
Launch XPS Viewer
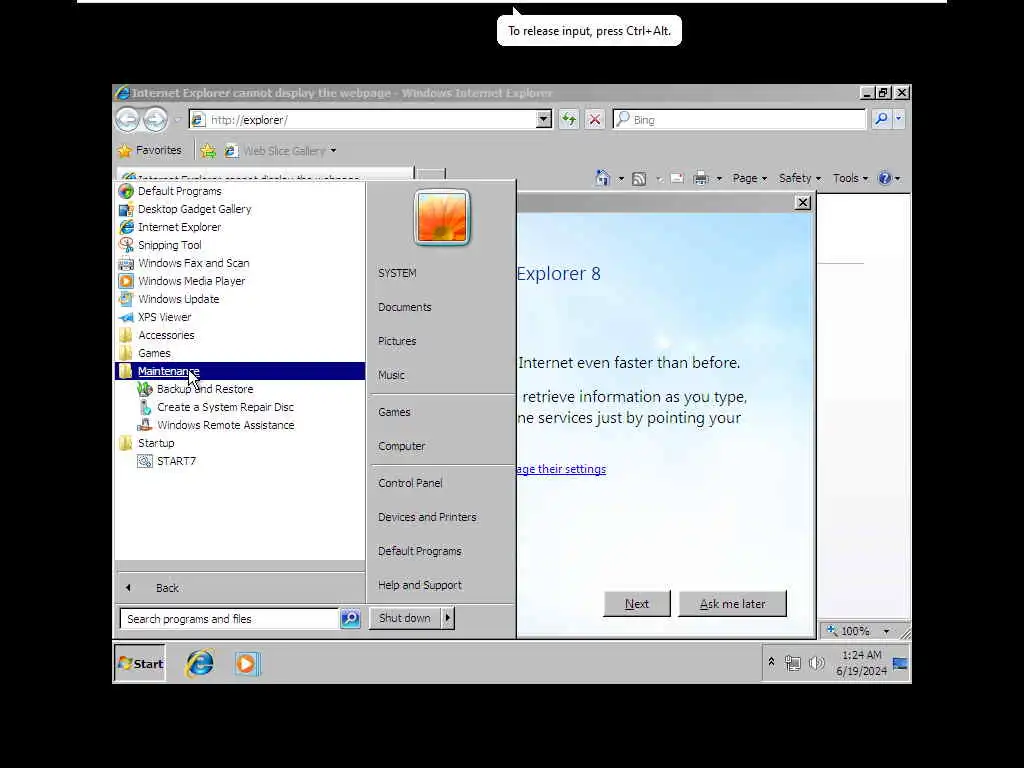click(164, 317)
